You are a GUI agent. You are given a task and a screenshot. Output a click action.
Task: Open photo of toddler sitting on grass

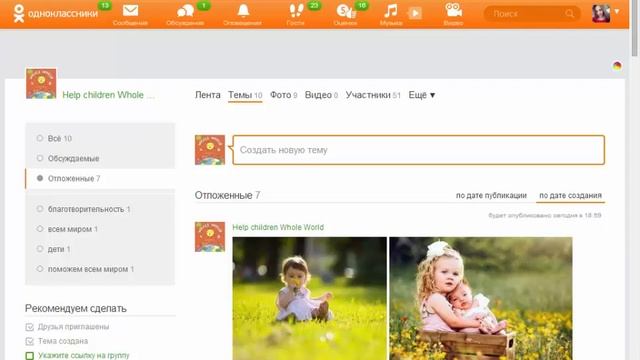[309, 298]
